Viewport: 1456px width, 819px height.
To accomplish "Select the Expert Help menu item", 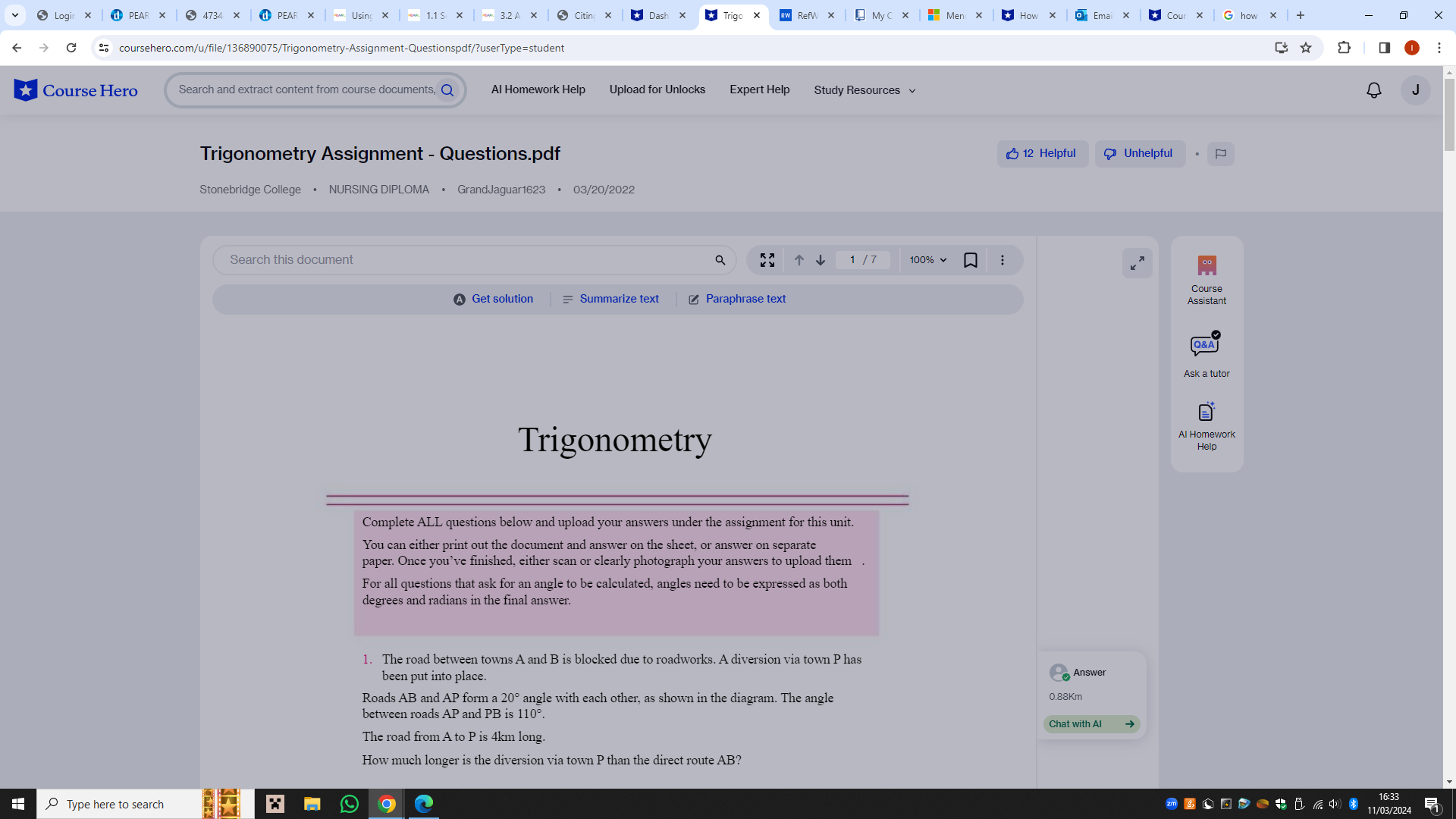I will pyautogui.click(x=759, y=89).
